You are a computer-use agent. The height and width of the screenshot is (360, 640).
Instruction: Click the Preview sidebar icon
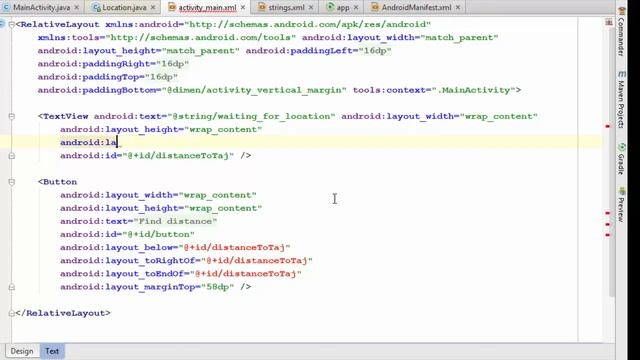[622, 191]
